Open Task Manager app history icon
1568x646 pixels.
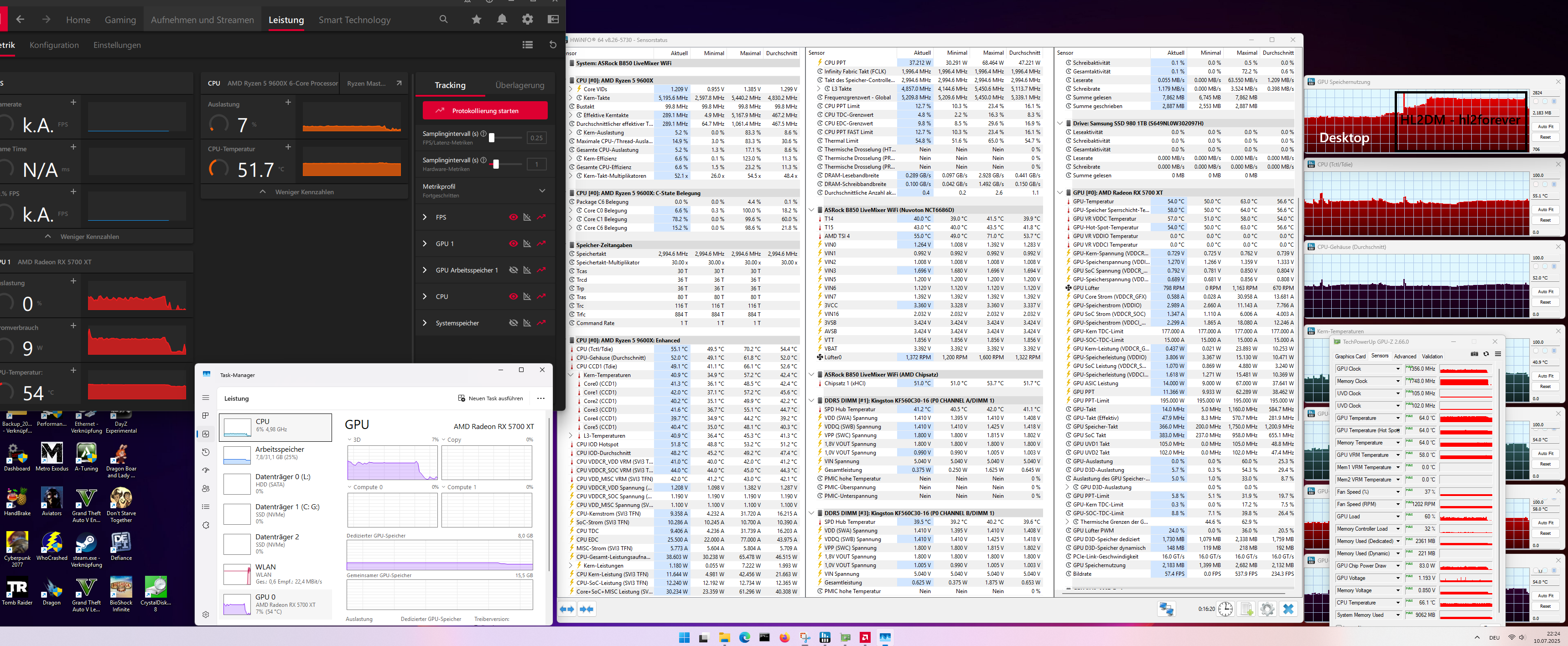point(206,452)
